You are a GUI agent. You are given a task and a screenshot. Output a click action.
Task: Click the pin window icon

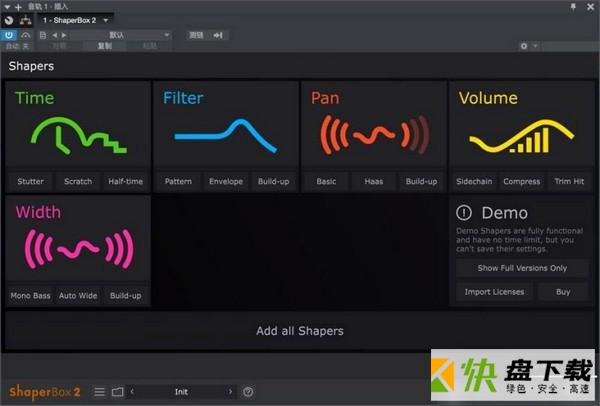(x=573, y=7)
